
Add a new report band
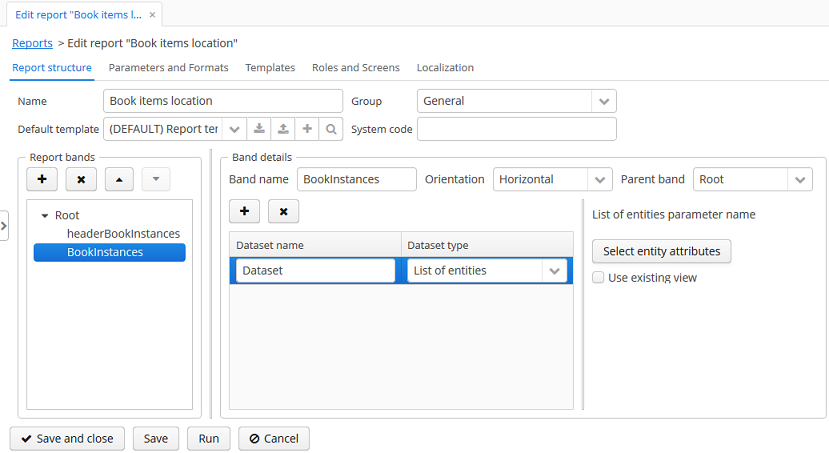[x=42, y=179]
